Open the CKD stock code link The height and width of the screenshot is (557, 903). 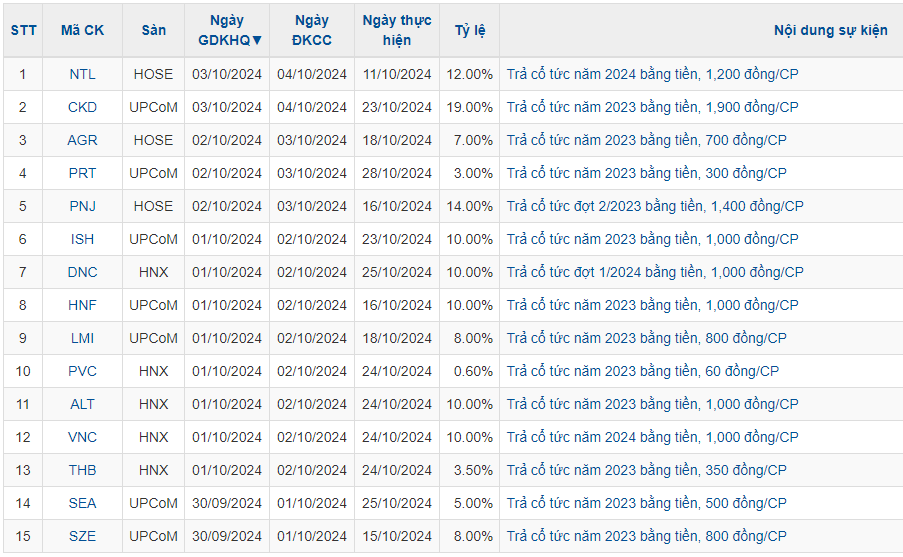tap(83, 107)
